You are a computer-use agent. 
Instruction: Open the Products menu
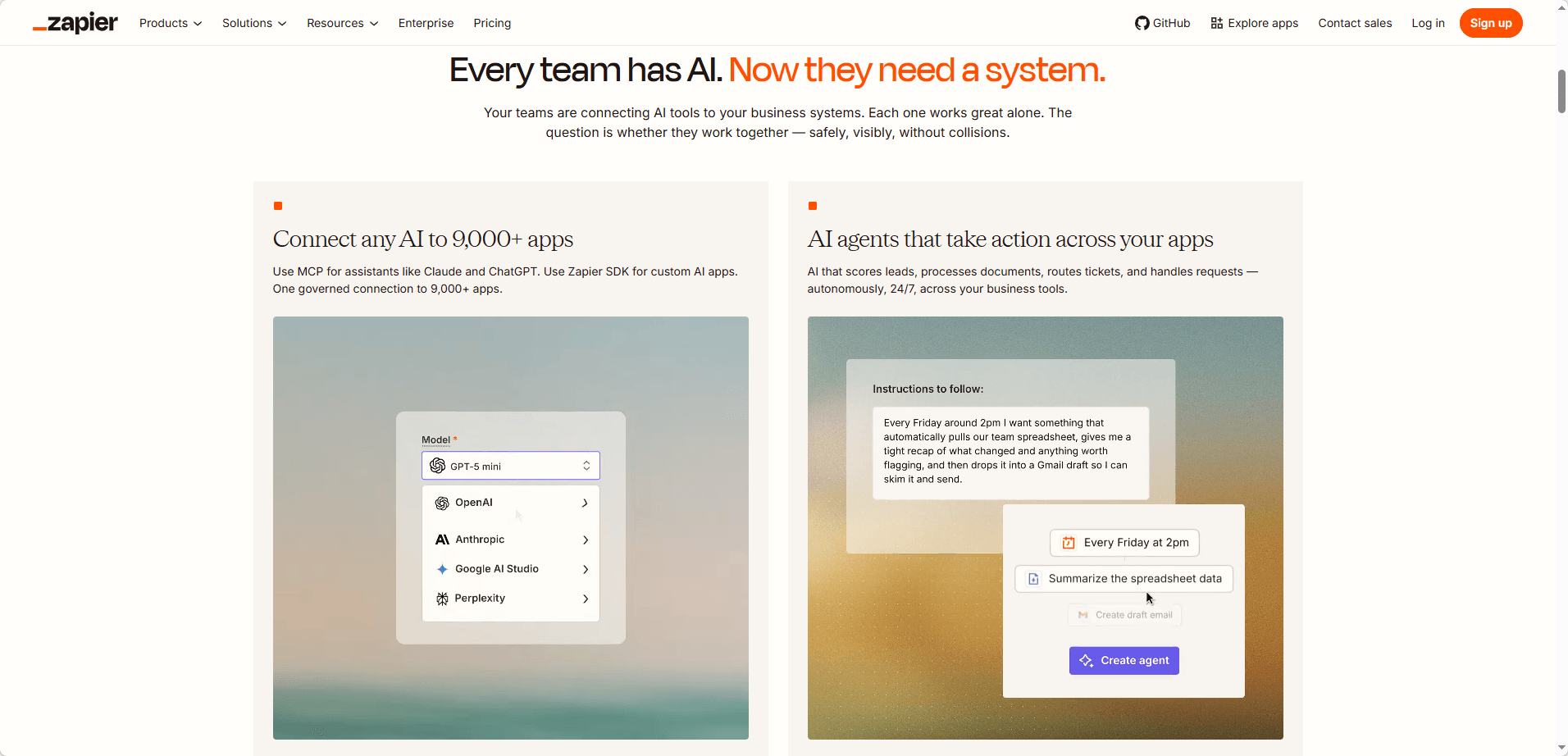pyautogui.click(x=171, y=23)
